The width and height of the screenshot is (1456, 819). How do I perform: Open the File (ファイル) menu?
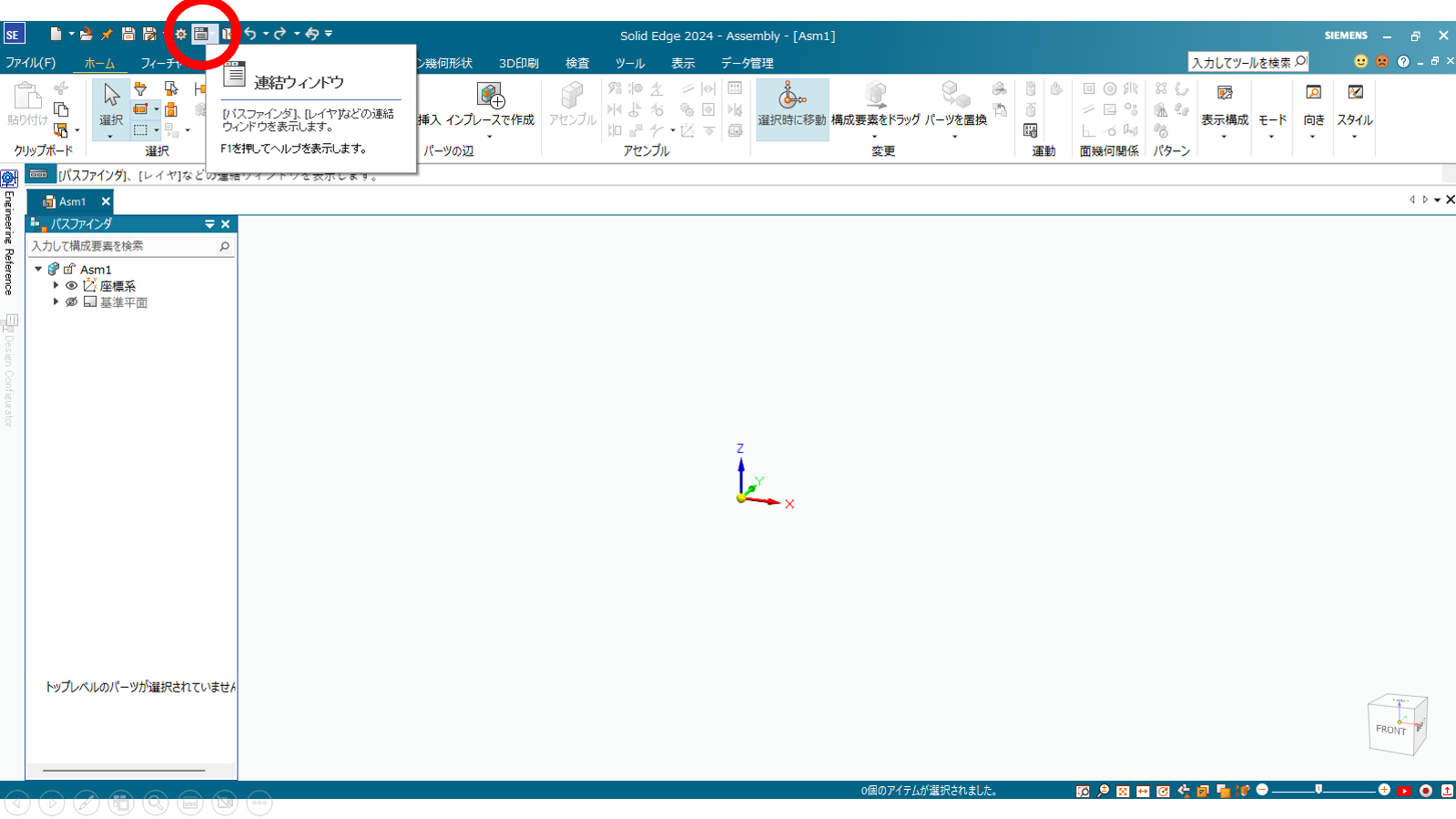click(30, 63)
